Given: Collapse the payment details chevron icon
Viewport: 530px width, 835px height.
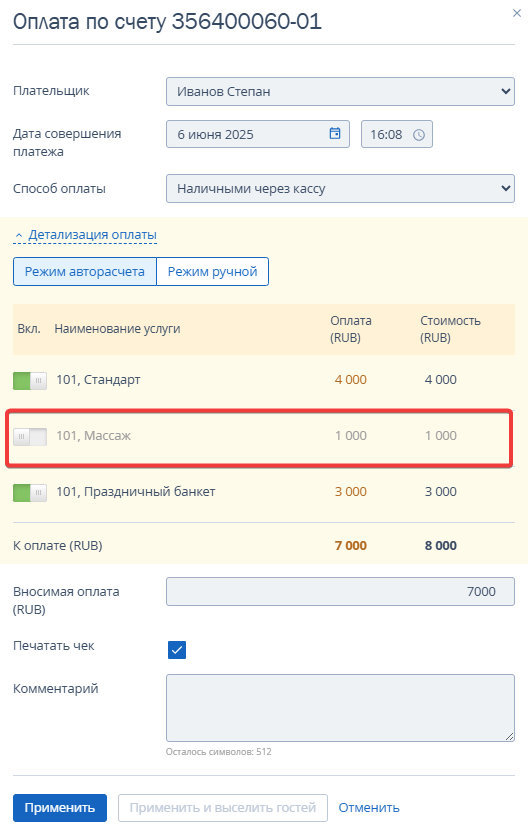Looking at the screenshot, I should (x=19, y=235).
